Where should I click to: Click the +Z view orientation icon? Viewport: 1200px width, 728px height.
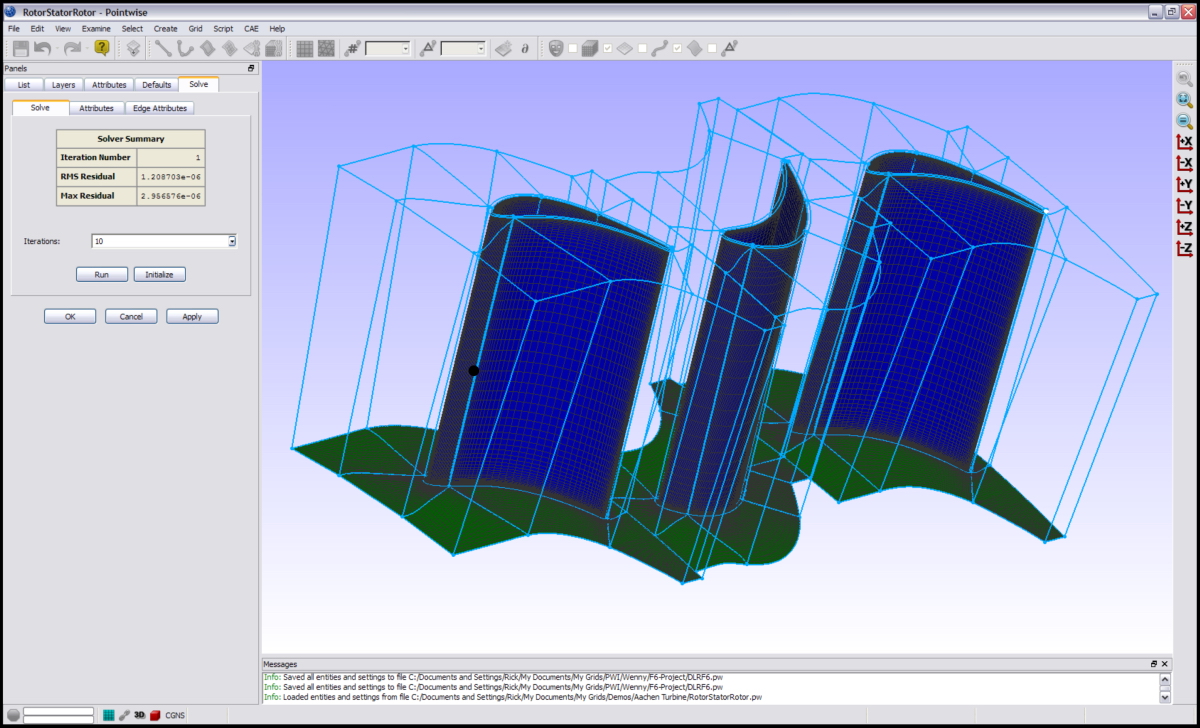(x=1184, y=228)
